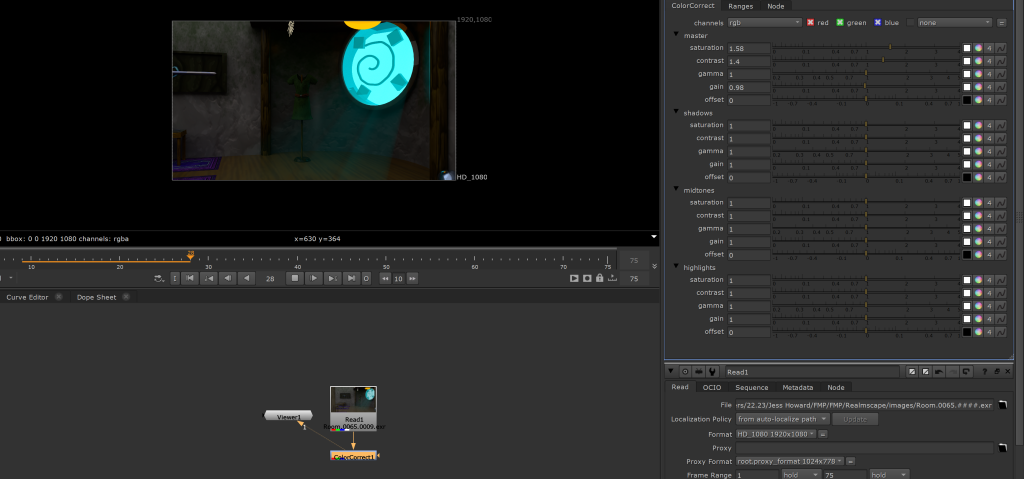Screen dimensions: 1024x479
Task: Float the Read1 properties panel
Action: [997, 372]
